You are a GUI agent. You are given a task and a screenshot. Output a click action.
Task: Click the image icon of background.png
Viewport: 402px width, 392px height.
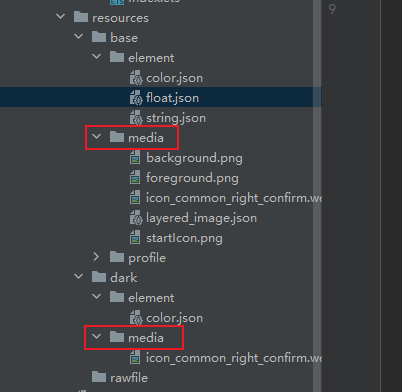pyautogui.click(x=135, y=157)
